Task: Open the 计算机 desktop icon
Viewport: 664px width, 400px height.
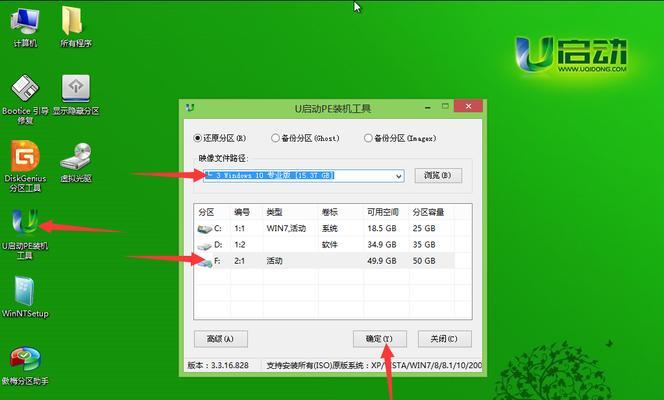Action: click(25, 27)
